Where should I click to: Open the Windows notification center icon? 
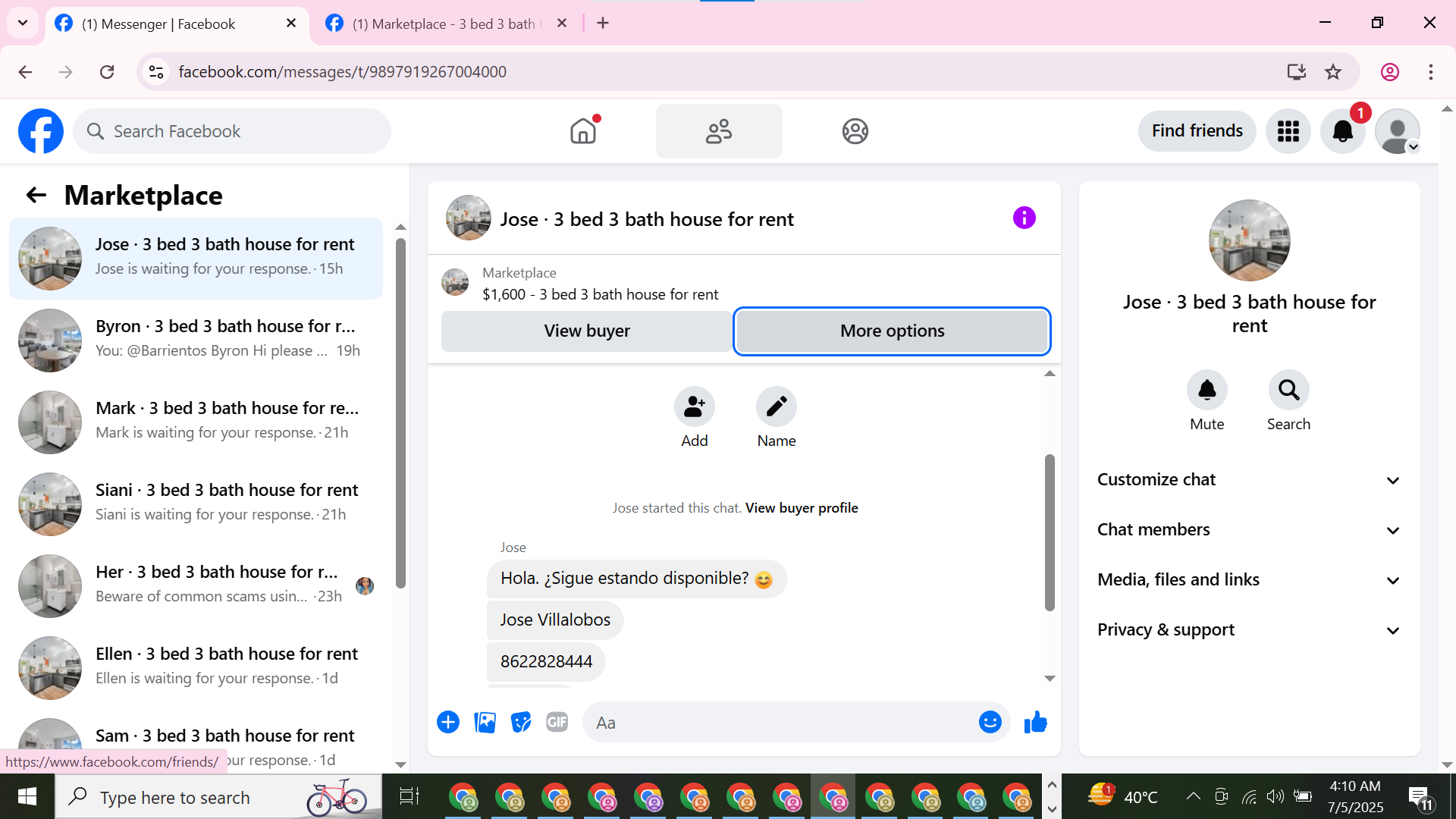coord(1420,797)
